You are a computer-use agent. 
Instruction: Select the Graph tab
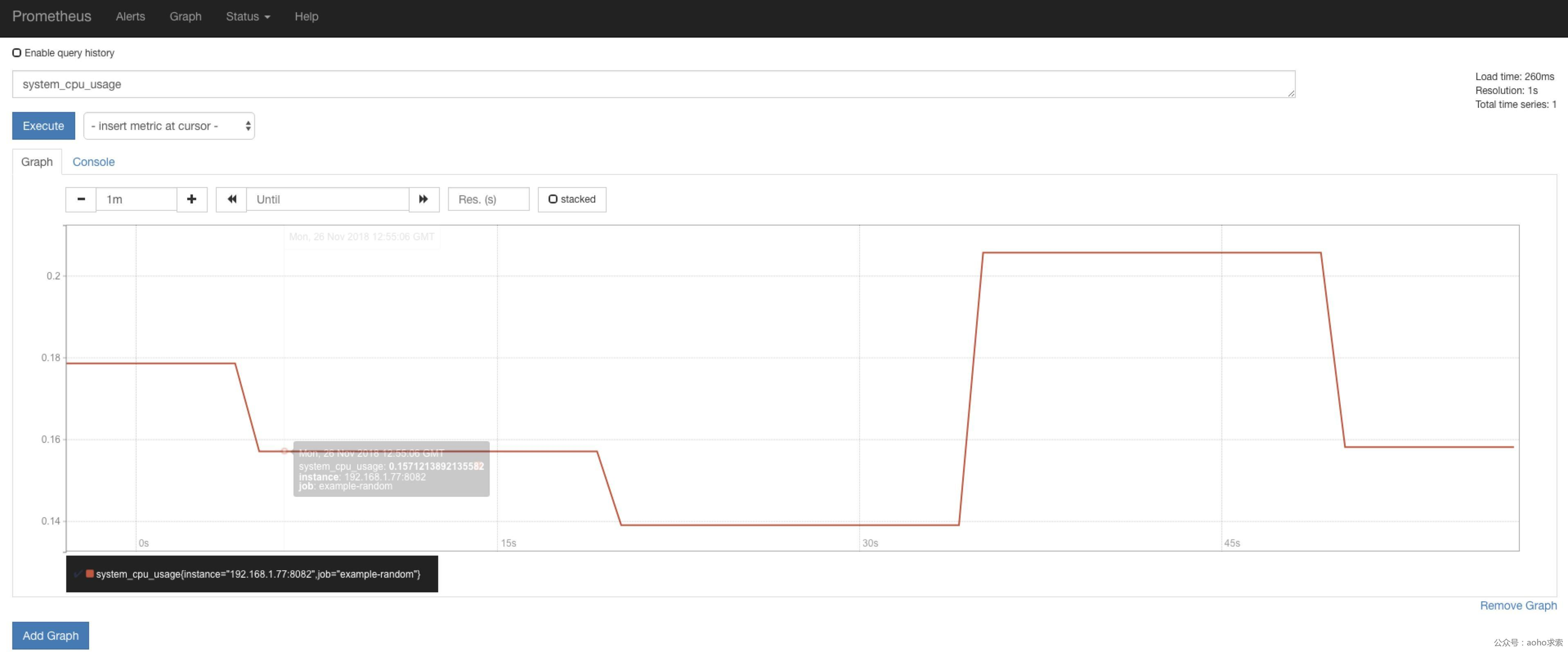[37, 162]
